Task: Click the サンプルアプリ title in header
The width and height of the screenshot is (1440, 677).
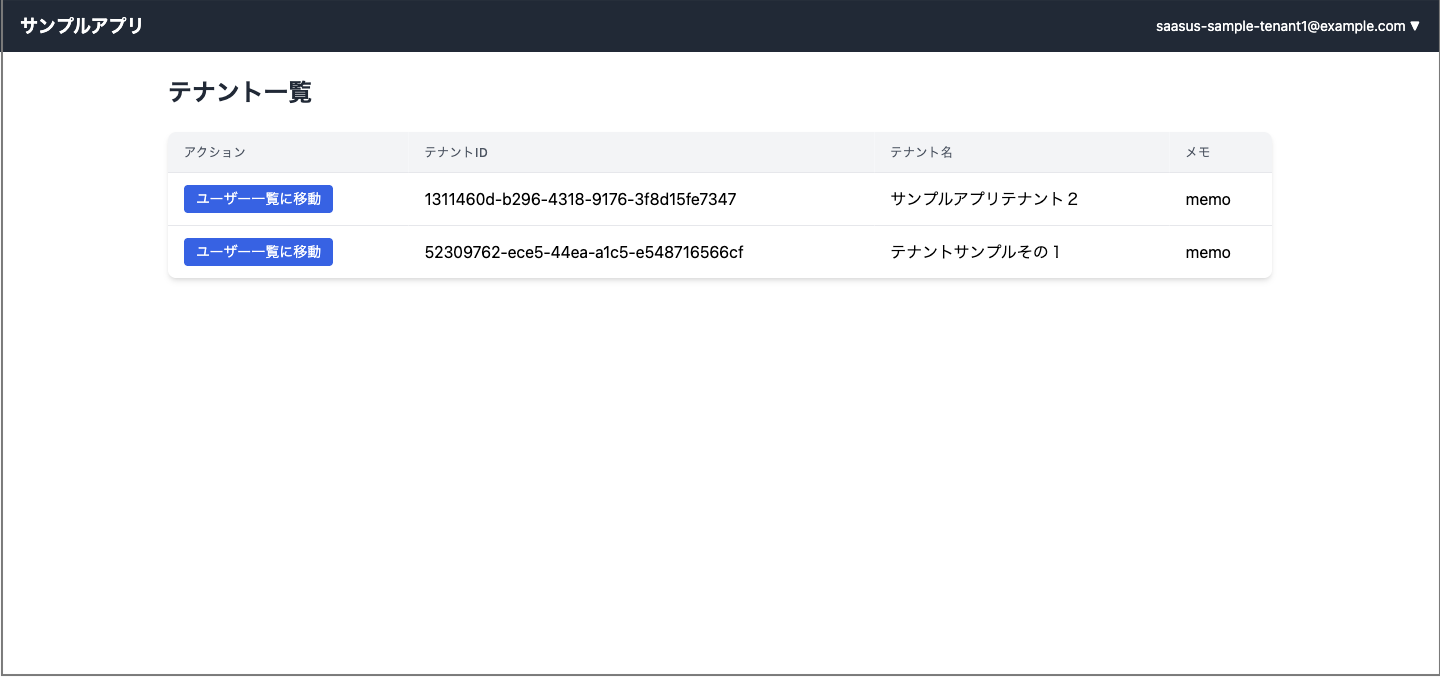Action: (x=82, y=26)
